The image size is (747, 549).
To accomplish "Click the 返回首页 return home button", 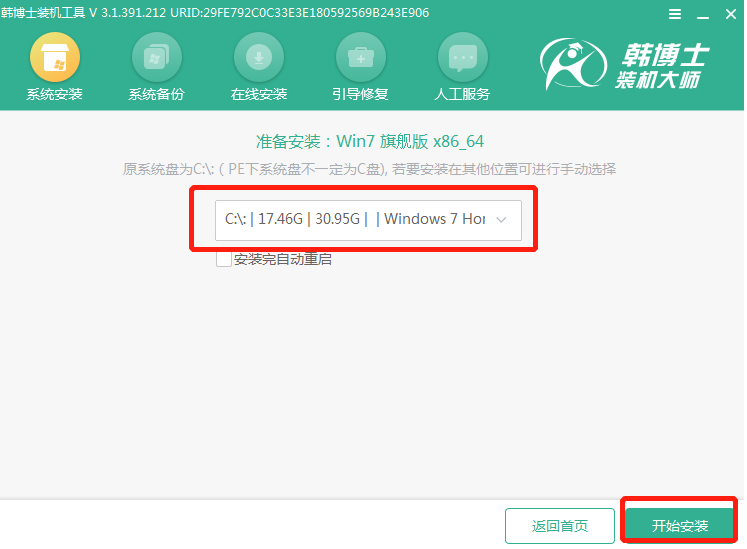I will click(560, 526).
